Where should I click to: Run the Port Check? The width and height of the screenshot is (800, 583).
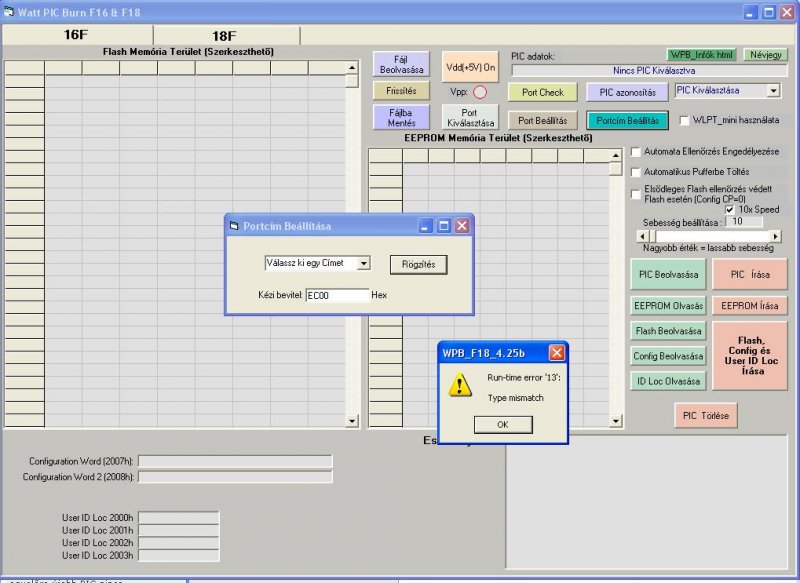coord(542,92)
